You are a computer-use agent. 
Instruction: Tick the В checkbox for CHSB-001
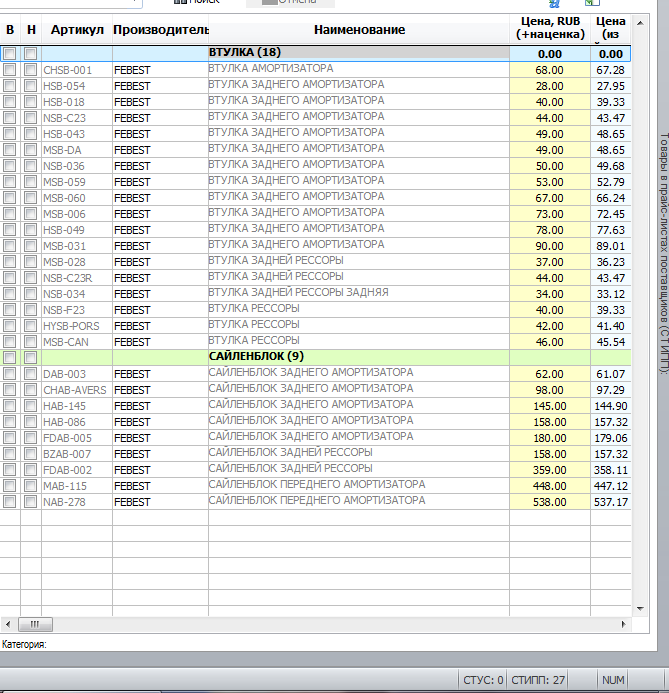click(10, 70)
